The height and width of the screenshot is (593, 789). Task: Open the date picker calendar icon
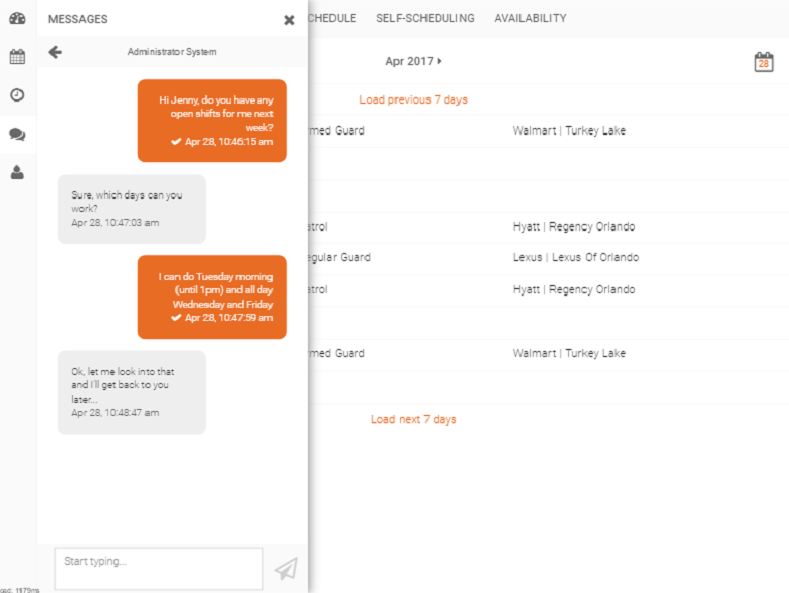(763, 62)
